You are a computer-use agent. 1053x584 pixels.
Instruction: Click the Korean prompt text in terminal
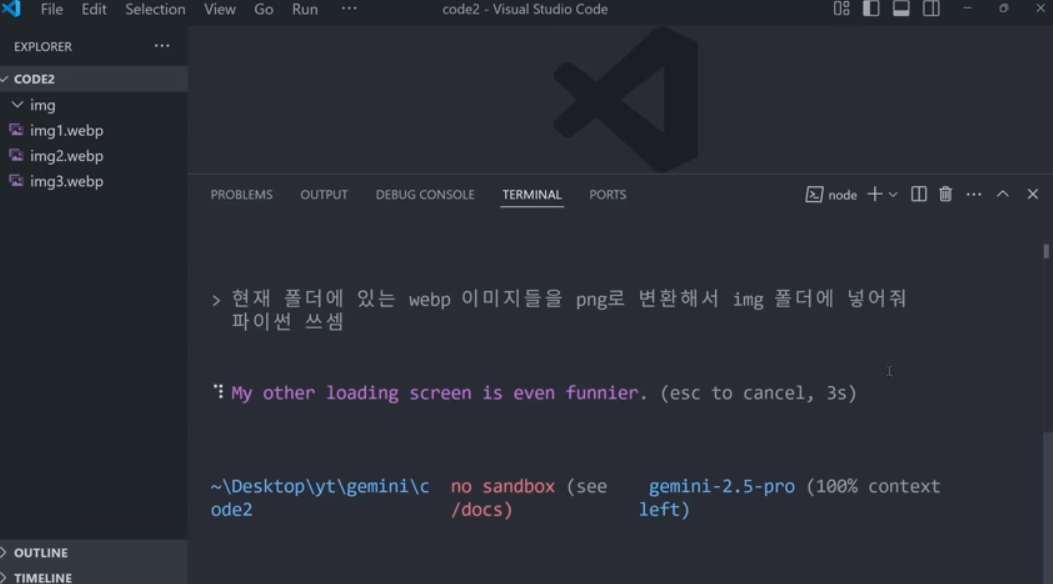[569, 309]
